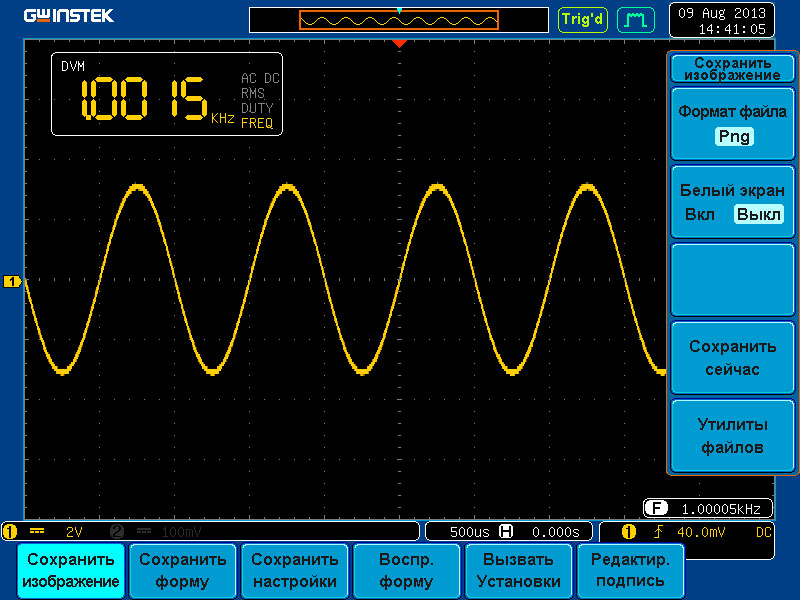Click the channel 1 indicator showing 2V

(60, 531)
